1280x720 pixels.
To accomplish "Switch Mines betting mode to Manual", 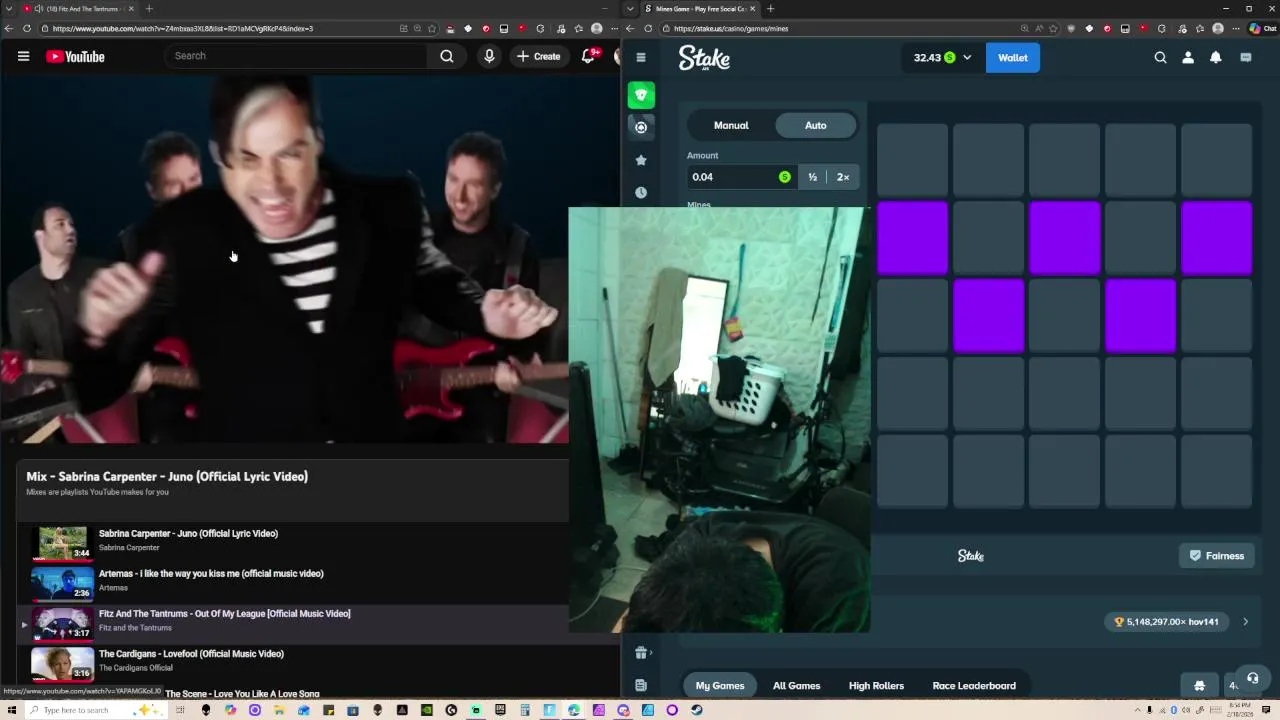I will 731,125.
